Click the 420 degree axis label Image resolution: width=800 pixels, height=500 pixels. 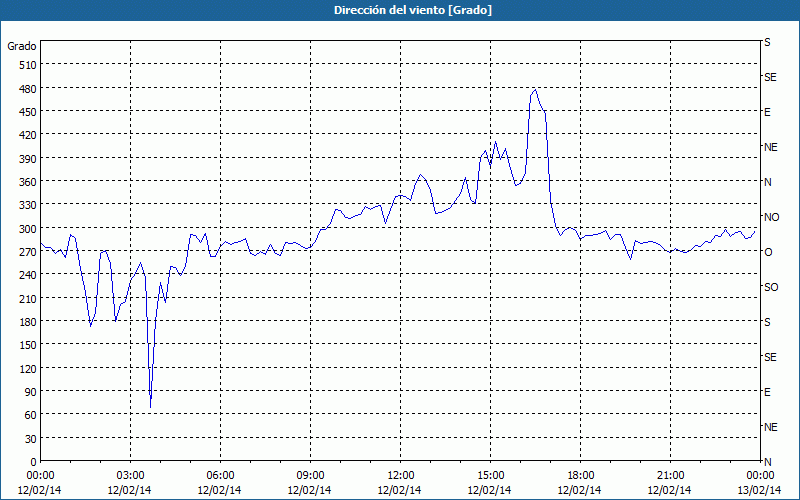coord(28,135)
